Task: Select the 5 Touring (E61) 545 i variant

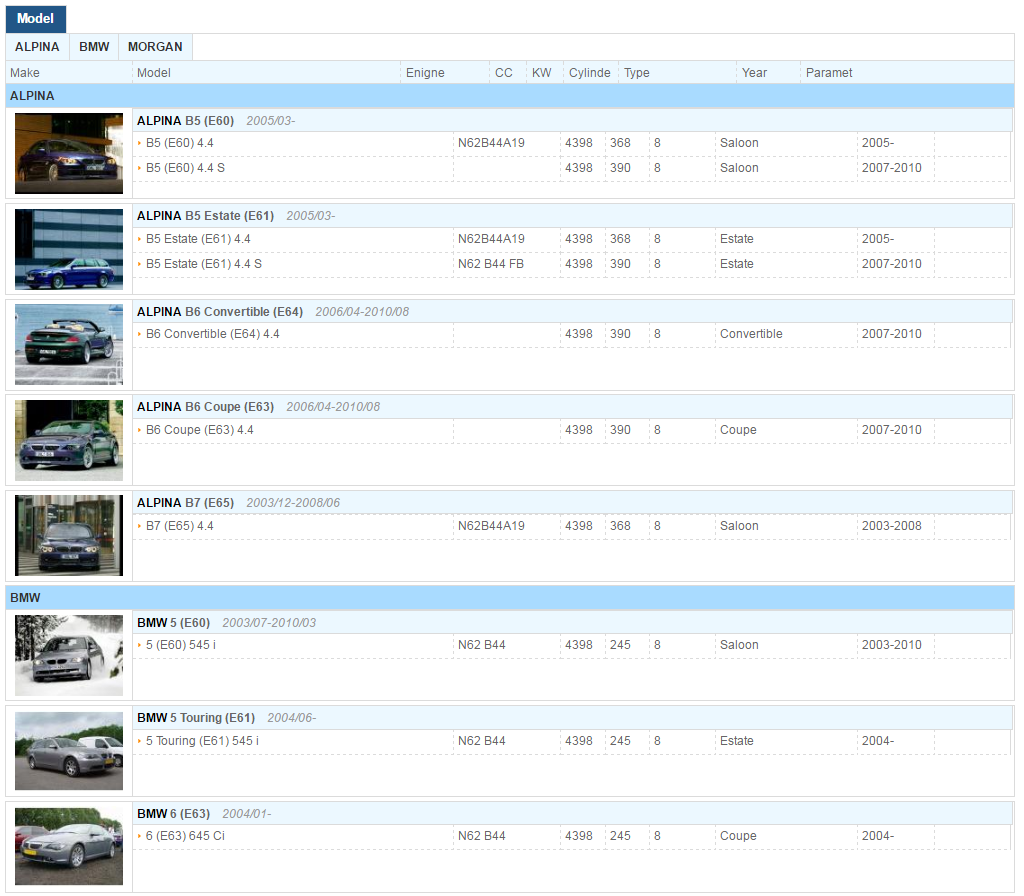Action: pos(202,741)
